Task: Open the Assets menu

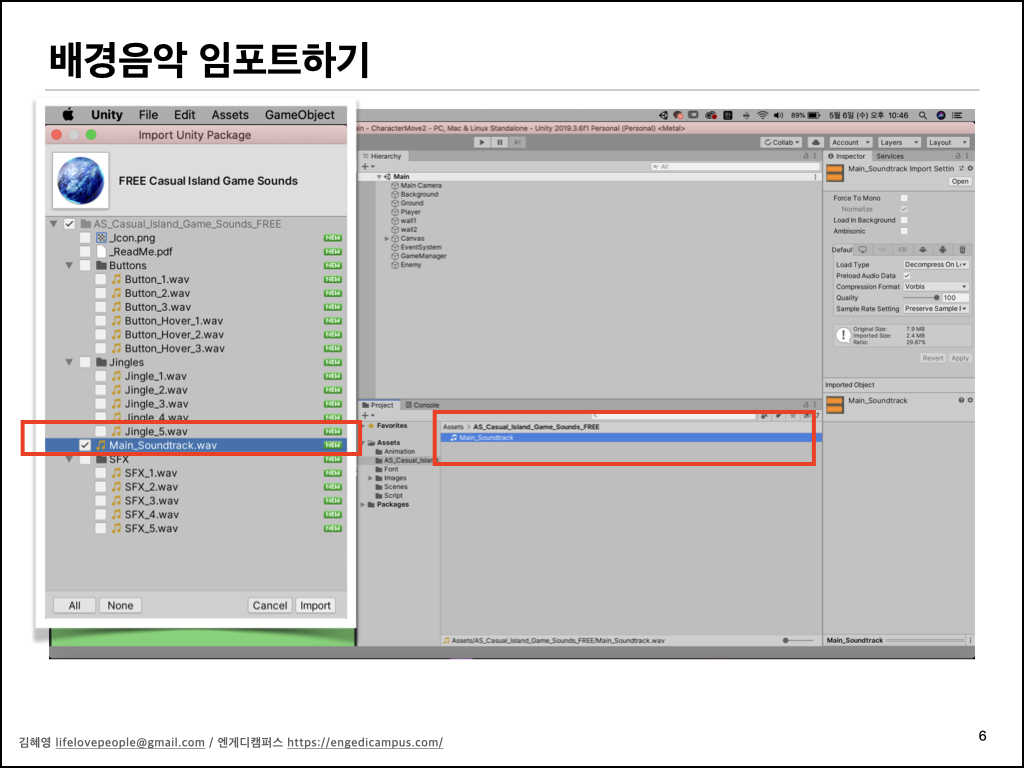Action: [x=230, y=115]
